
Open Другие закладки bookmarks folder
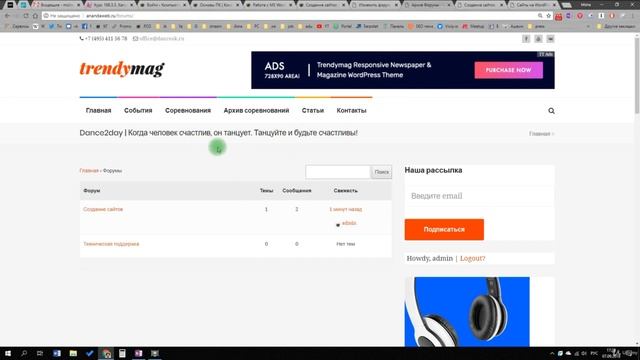click(x=616, y=26)
